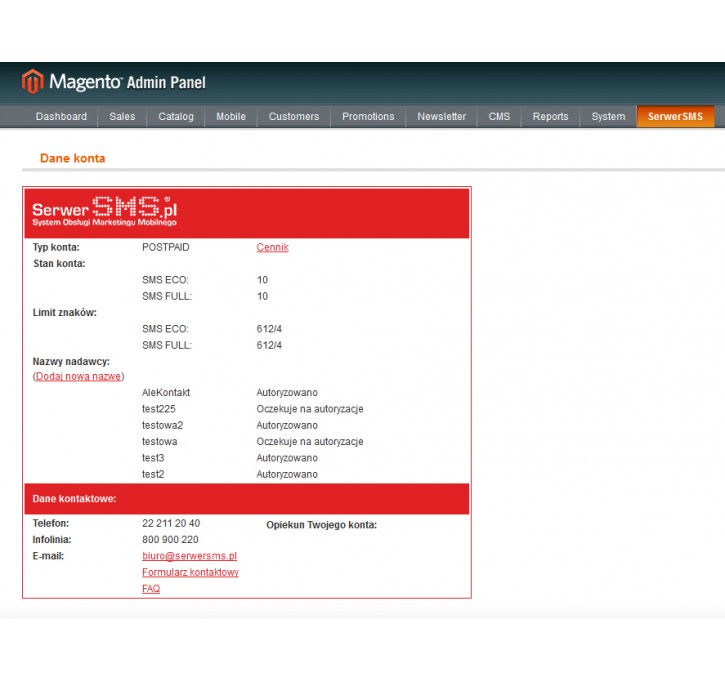Select the test2 sender name

click(153, 474)
